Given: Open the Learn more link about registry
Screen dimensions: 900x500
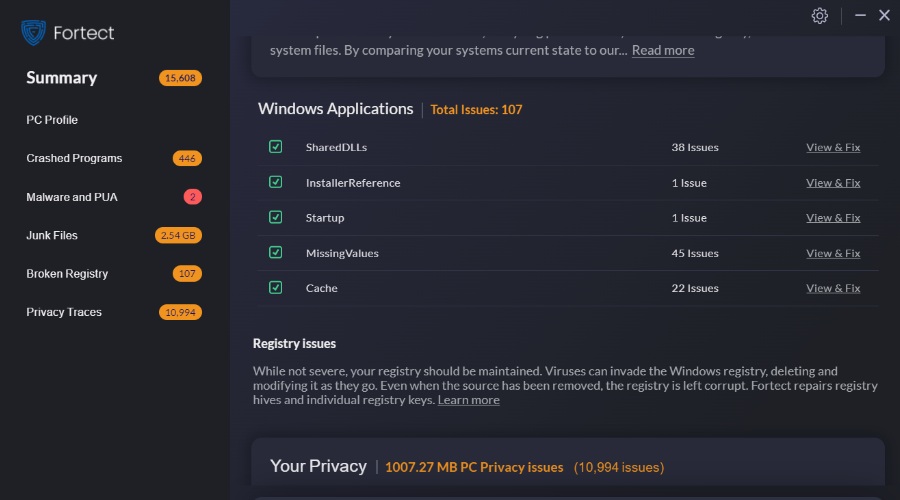Looking at the screenshot, I should [468, 400].
